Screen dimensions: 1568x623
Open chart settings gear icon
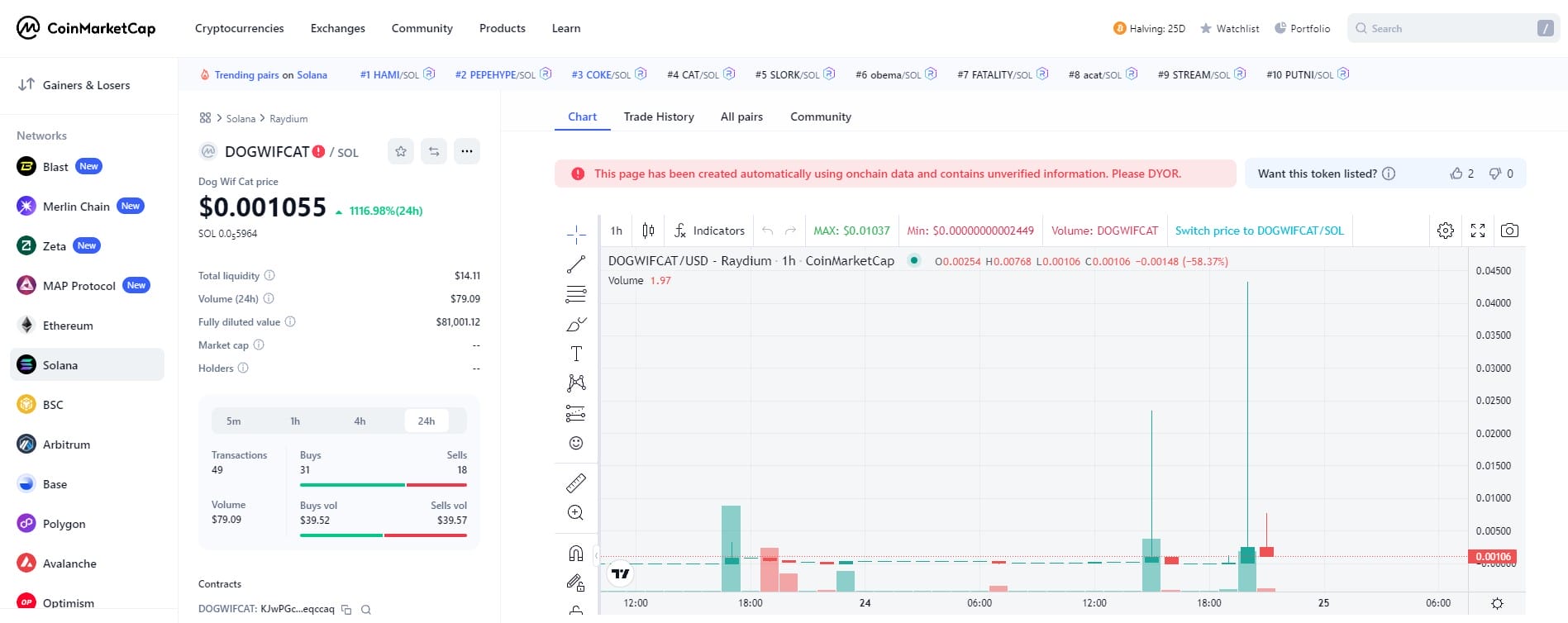[1446, 231]
